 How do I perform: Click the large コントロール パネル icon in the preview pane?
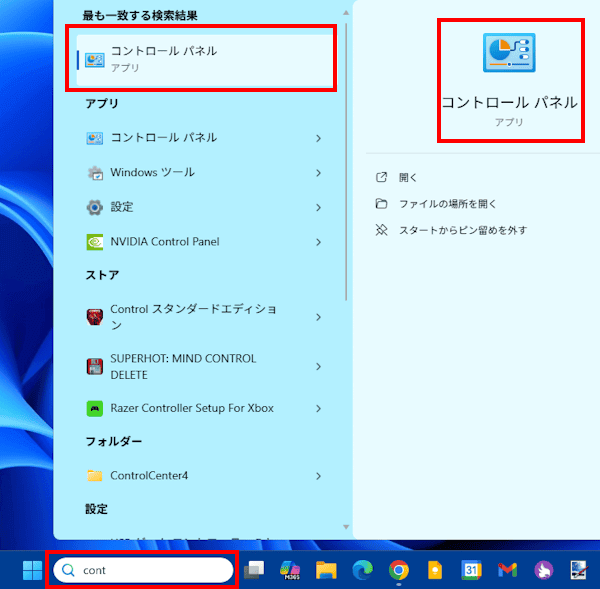(x=509, y=53)
